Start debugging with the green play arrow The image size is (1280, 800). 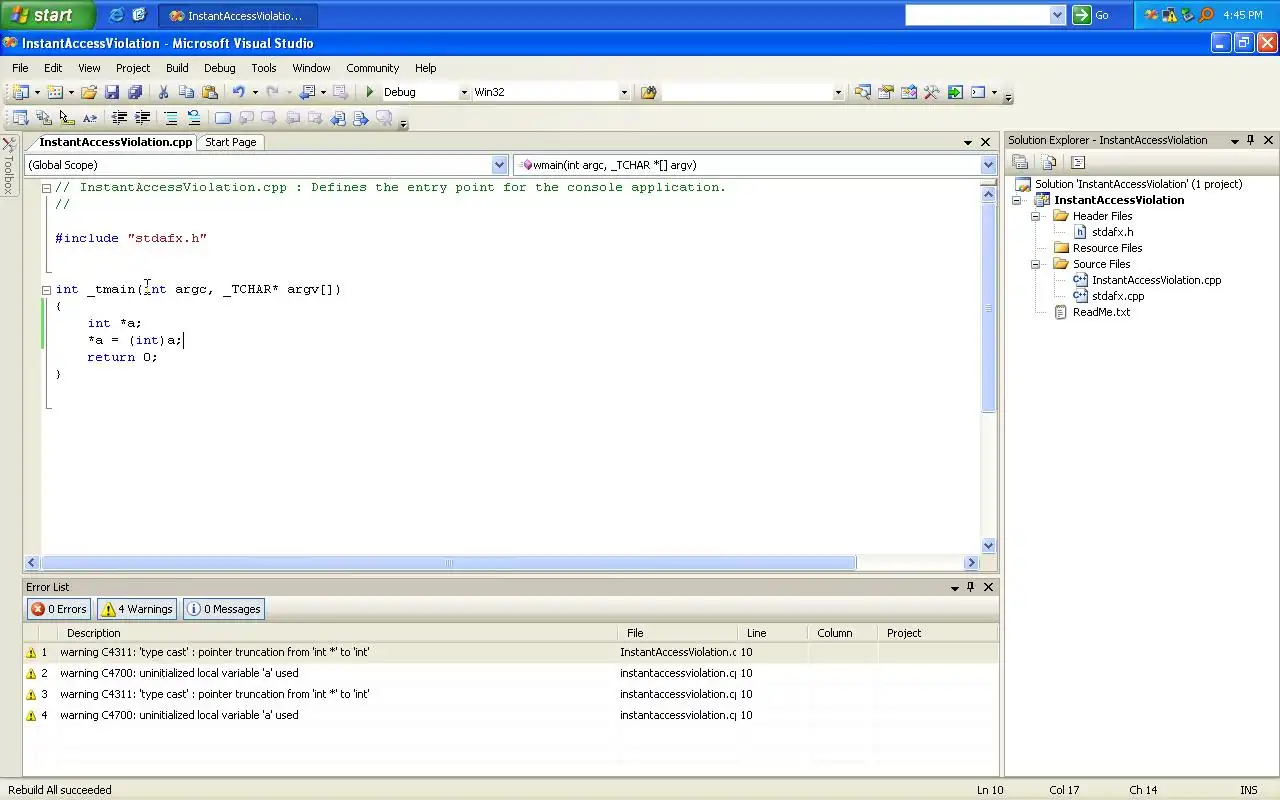(x=370, y=92)
